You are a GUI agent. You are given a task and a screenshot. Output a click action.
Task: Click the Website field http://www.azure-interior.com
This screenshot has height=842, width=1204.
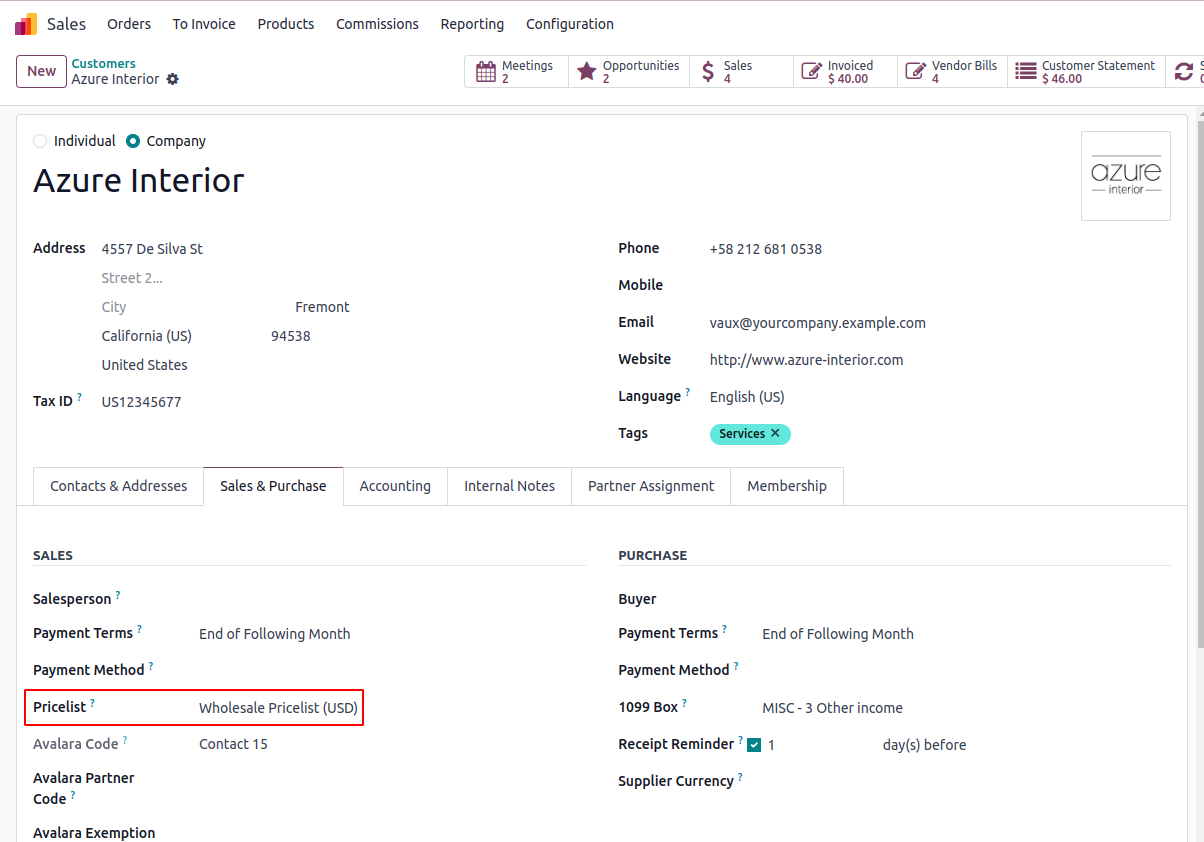click(940, 360)
